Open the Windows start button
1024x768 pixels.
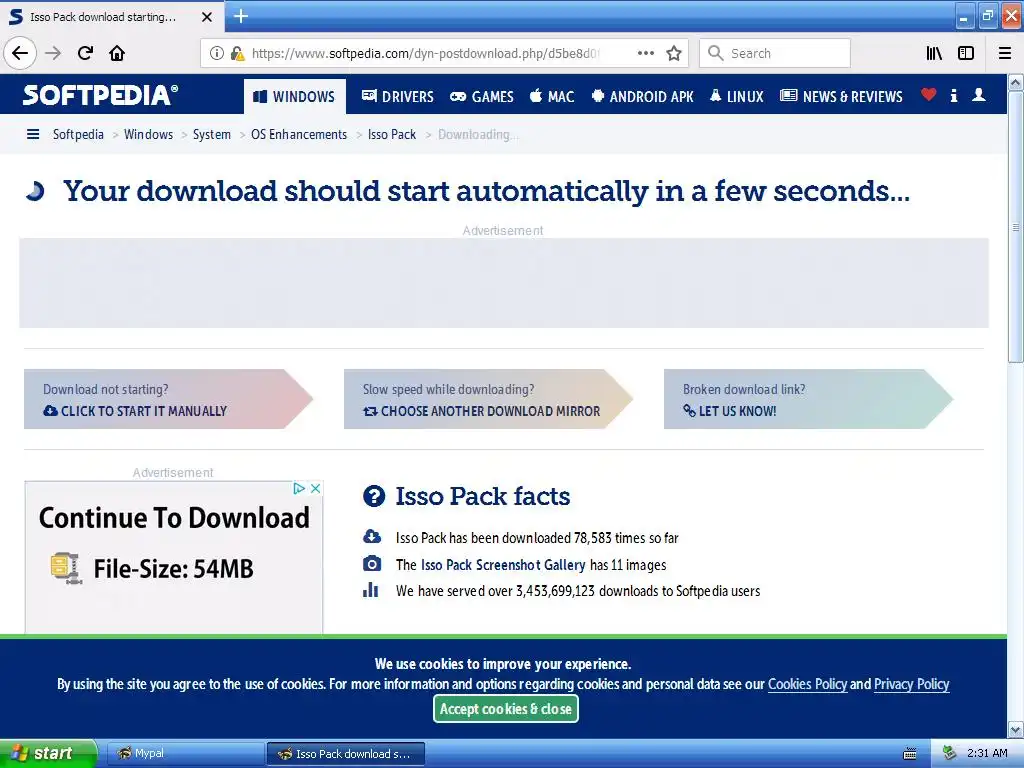click(48, 754)
